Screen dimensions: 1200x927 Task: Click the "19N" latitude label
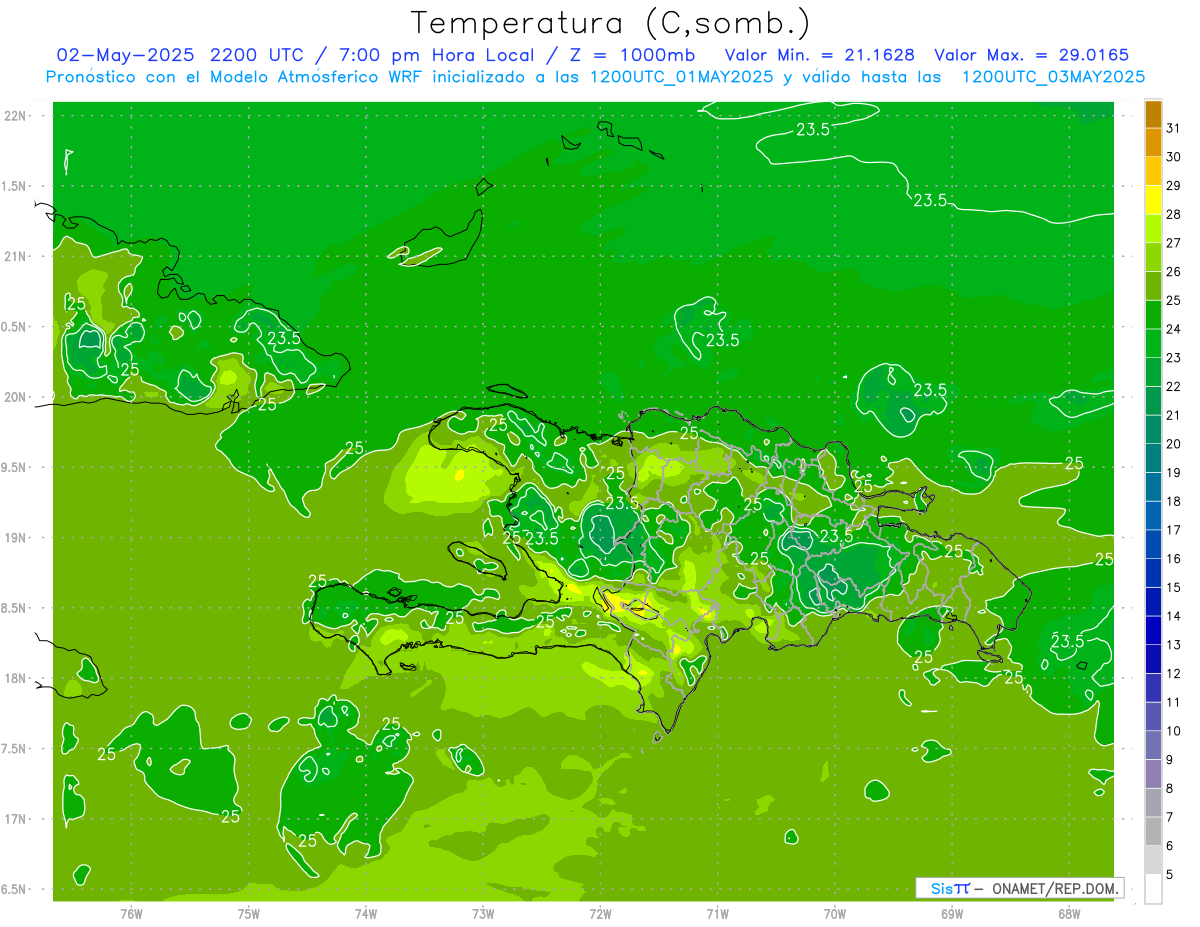point(15,538)
